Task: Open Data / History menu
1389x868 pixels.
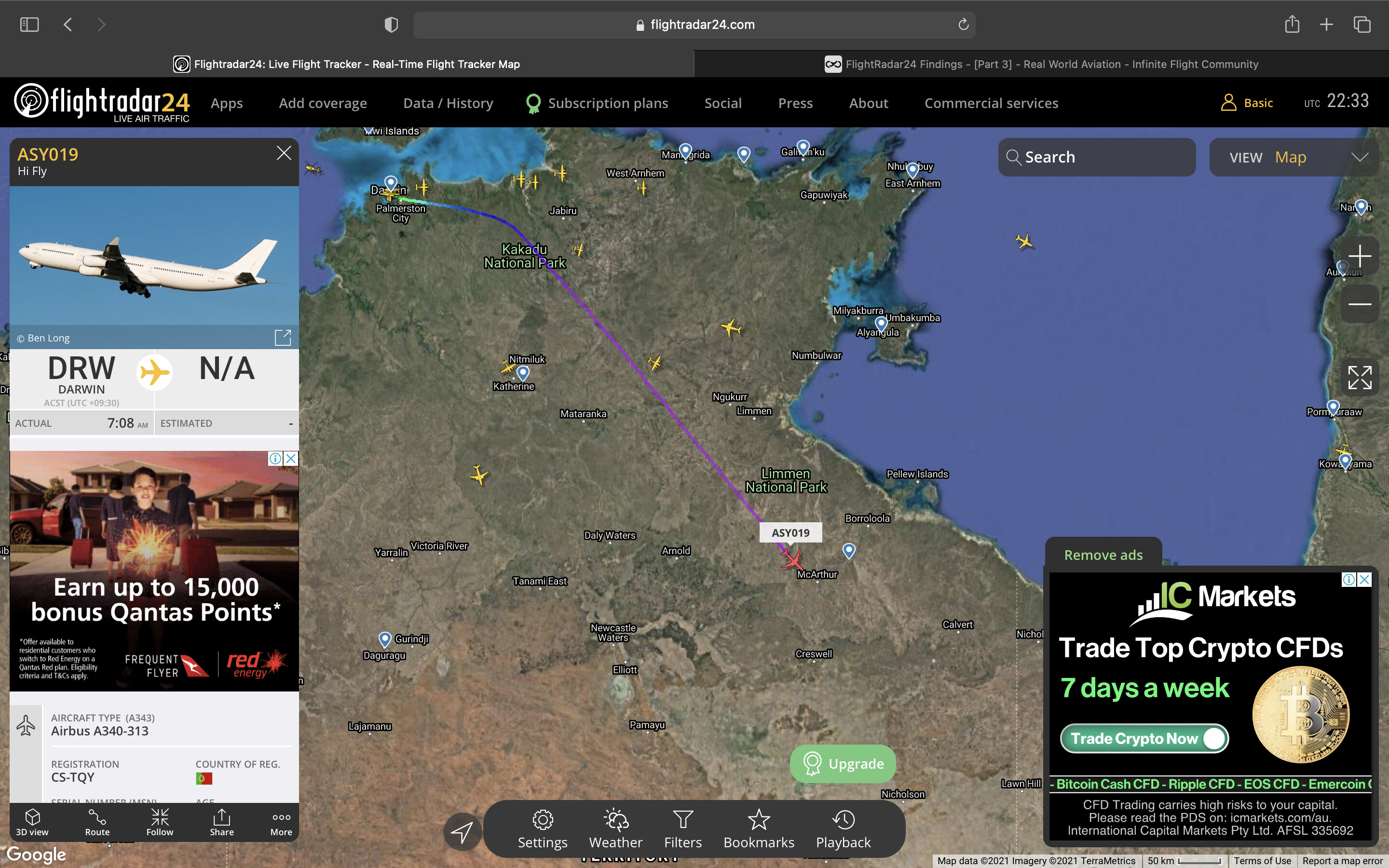Action: [448, 103]
